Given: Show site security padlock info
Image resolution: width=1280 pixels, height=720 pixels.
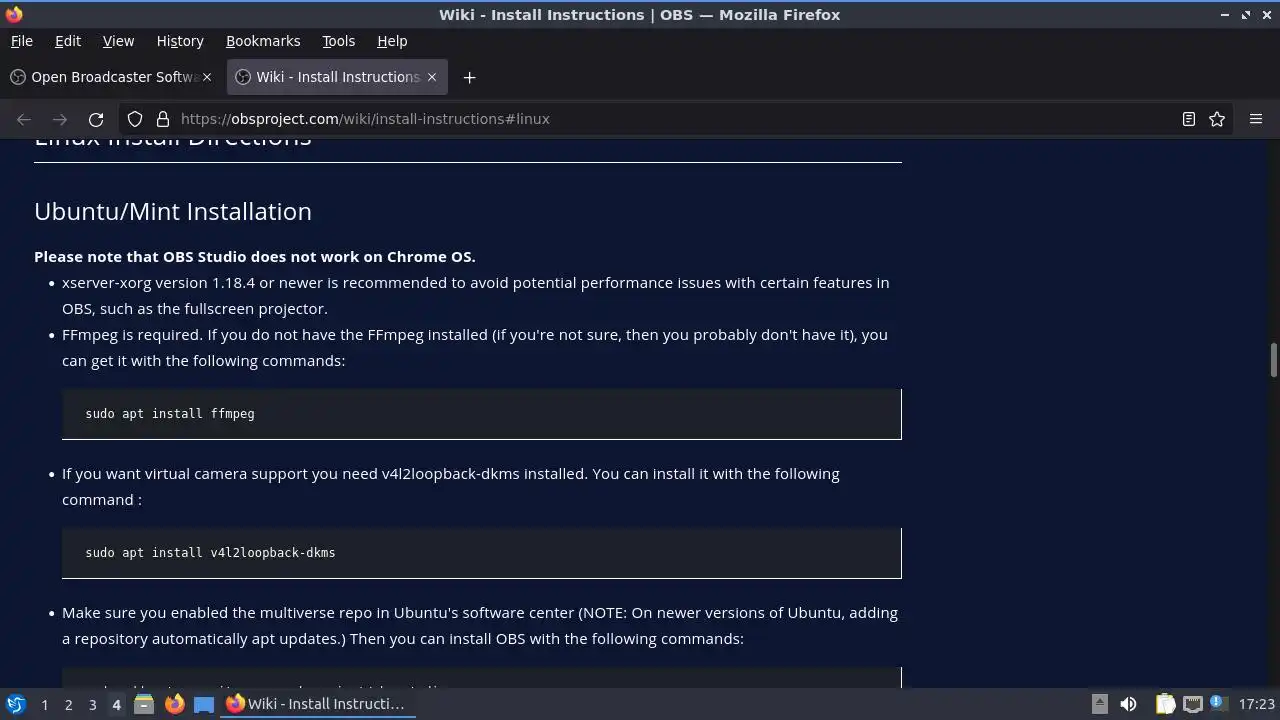Looking at the screenshot, I should click(x=163, y=119).
